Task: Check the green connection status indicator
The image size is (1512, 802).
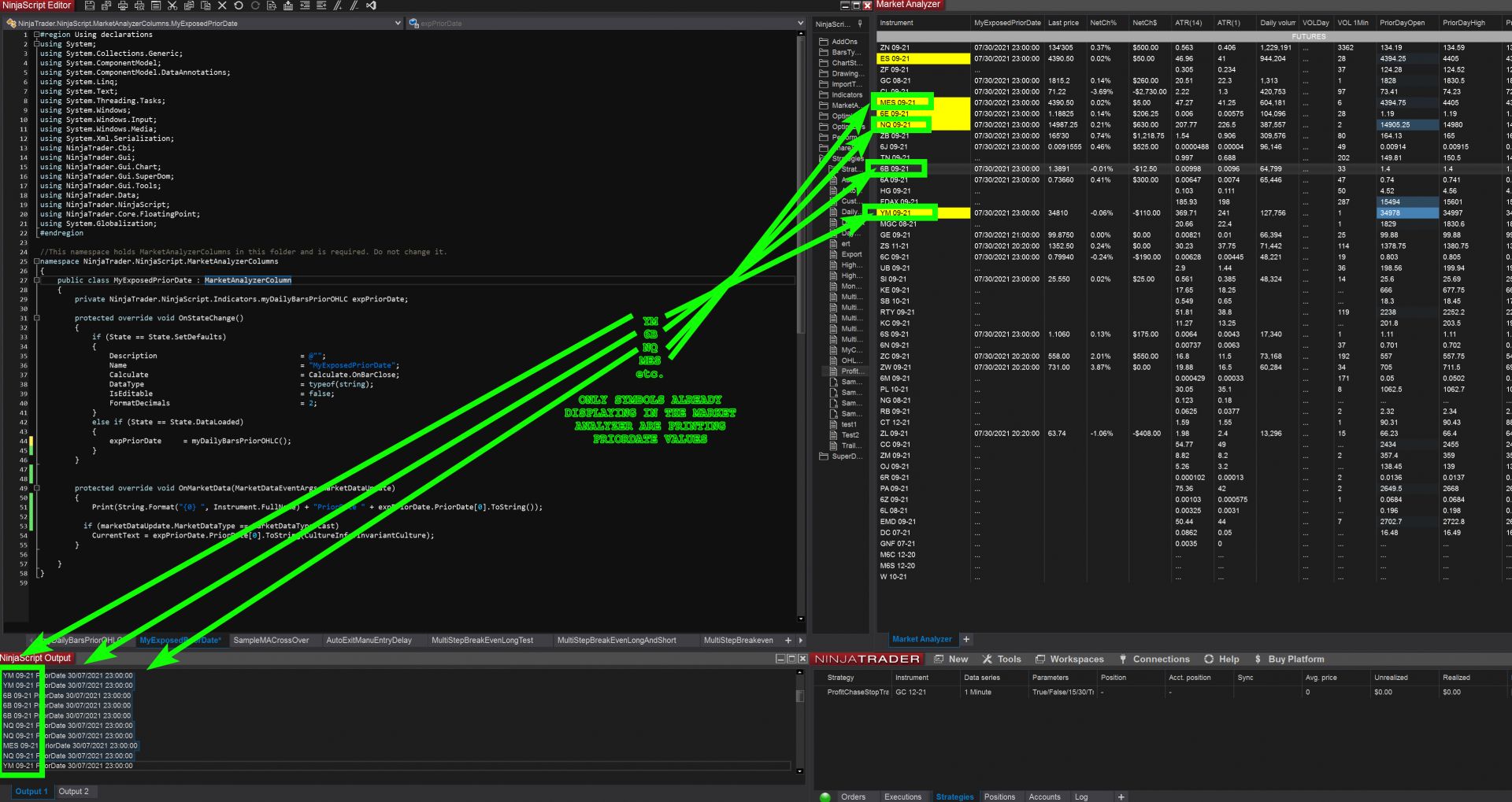Action: tap(825, 796)
